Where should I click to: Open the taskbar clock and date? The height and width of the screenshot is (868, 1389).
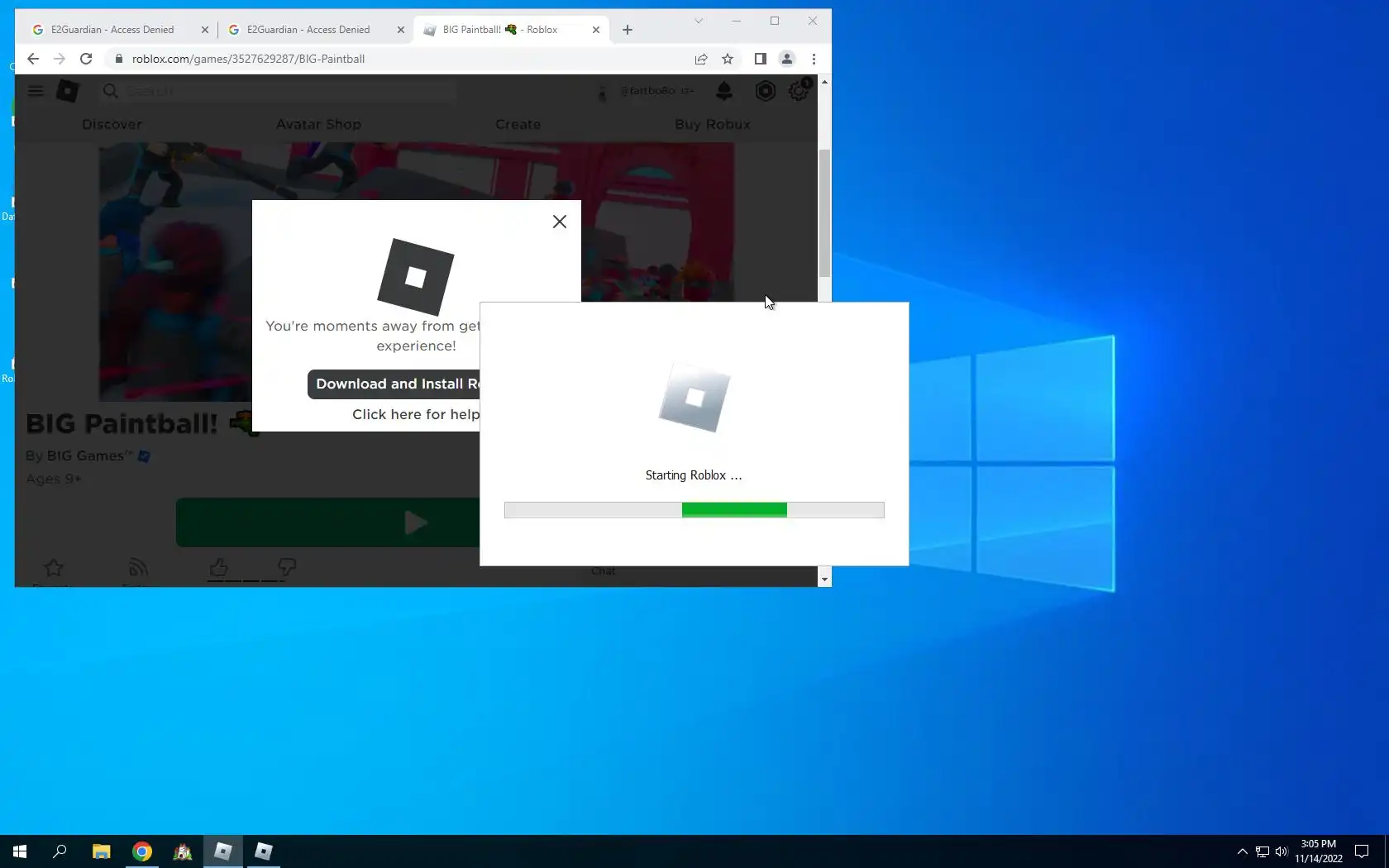click(x=1319, y=851)
